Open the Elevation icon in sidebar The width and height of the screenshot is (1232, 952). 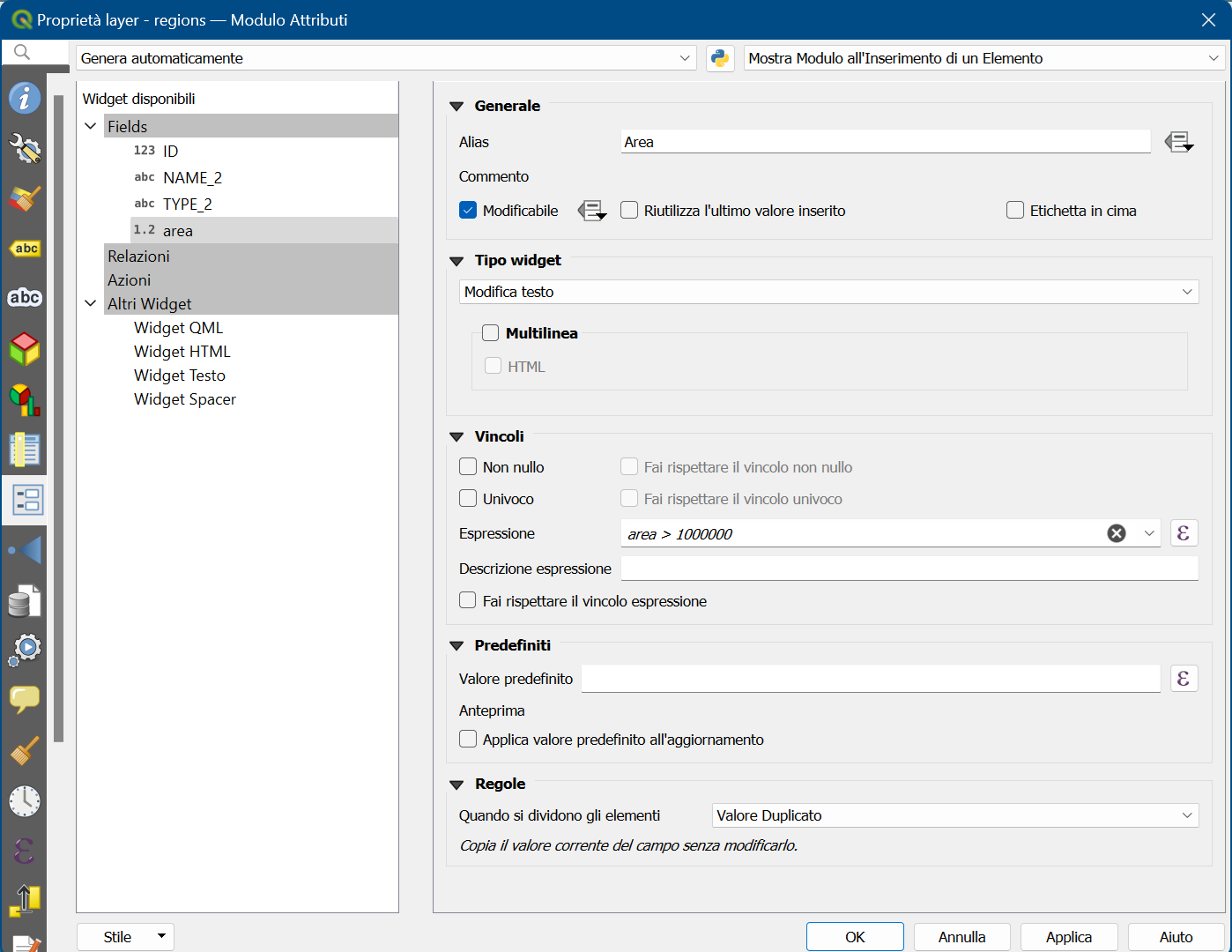pos(25,901)
